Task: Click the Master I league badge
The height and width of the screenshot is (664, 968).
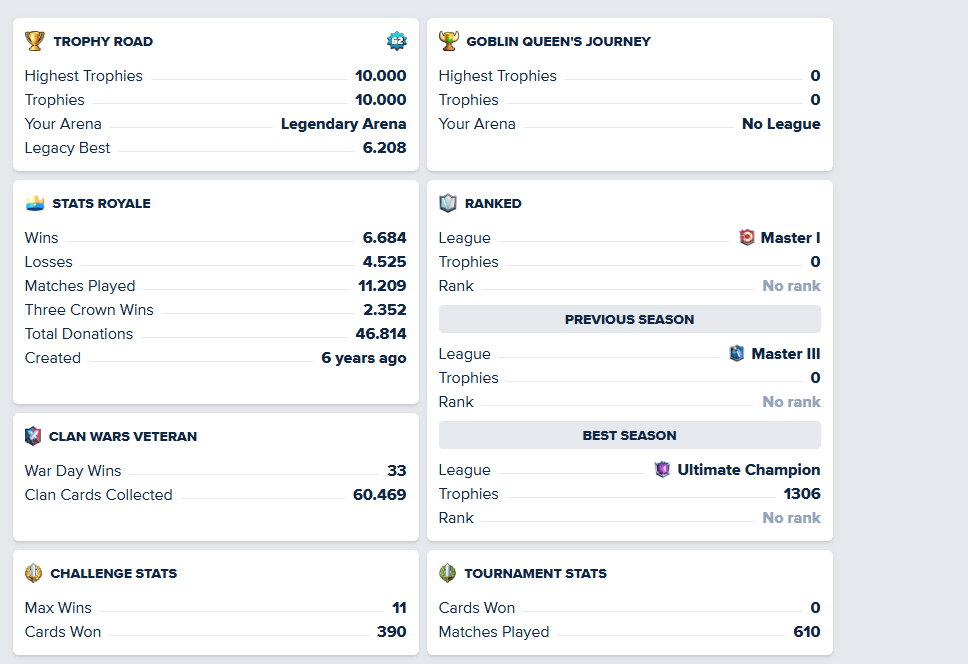Action: point(747,238)
